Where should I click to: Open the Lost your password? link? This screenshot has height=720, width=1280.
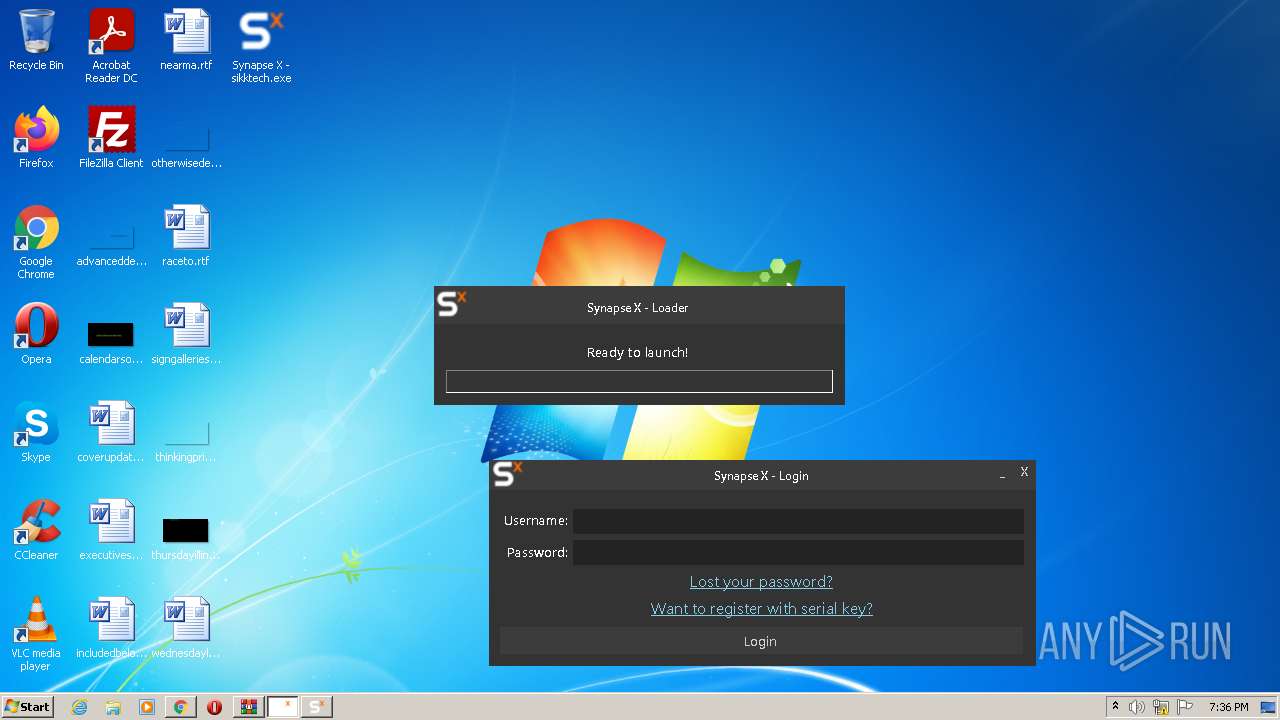761,582
